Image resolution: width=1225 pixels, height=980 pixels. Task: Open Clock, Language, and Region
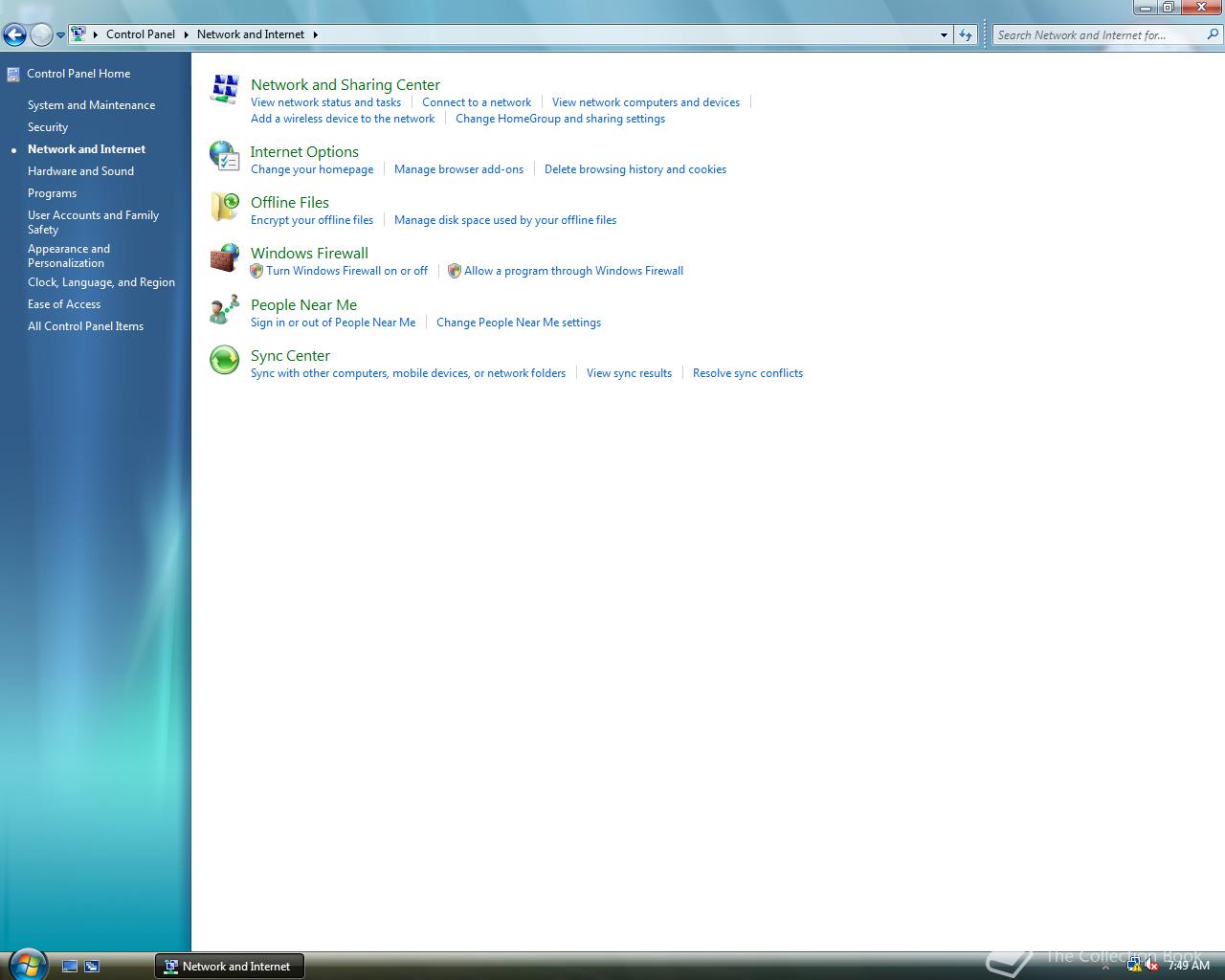tap(101, 282)
